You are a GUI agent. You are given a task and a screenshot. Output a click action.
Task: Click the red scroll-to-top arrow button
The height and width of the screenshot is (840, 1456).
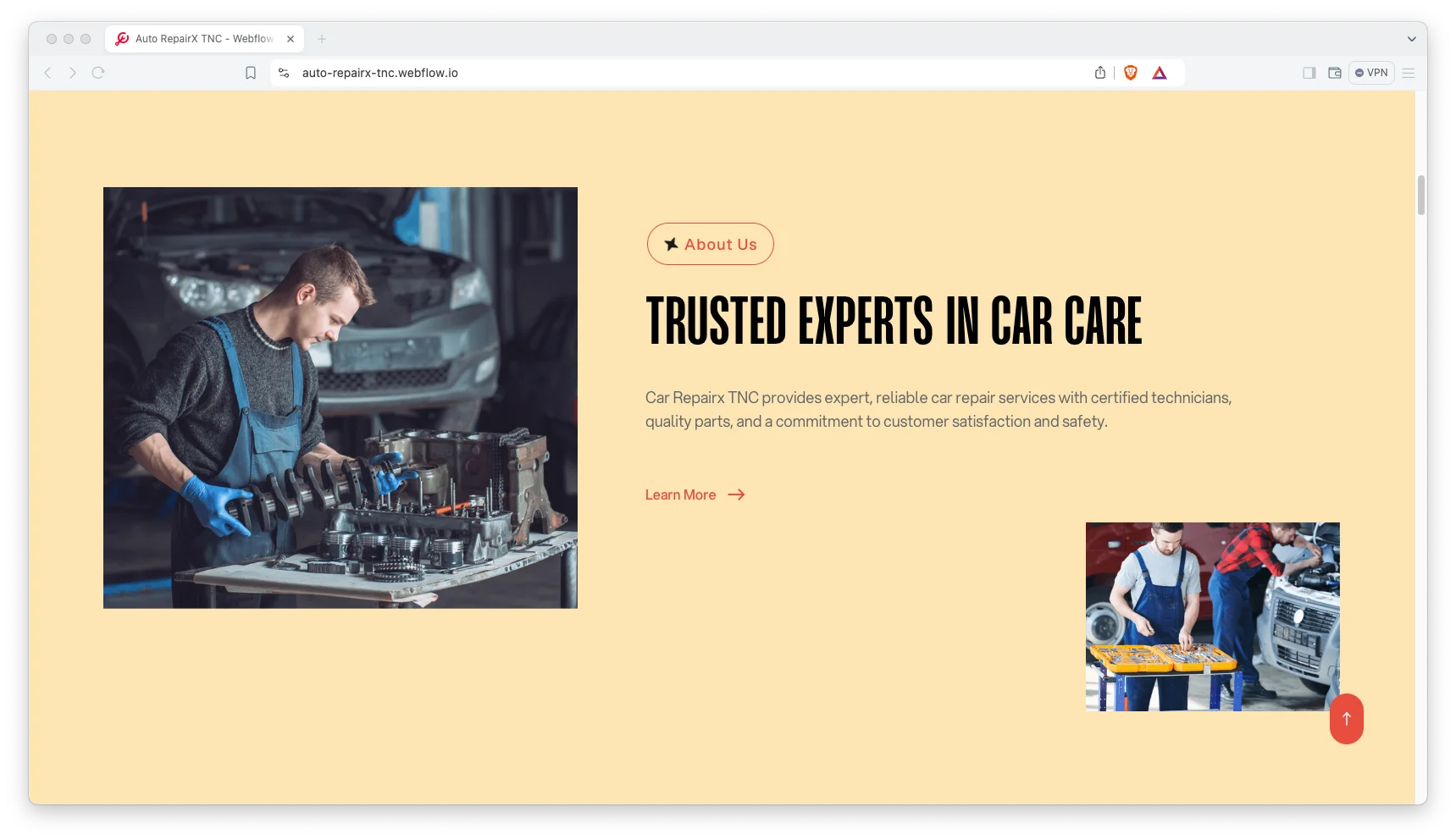point(1347,719)
